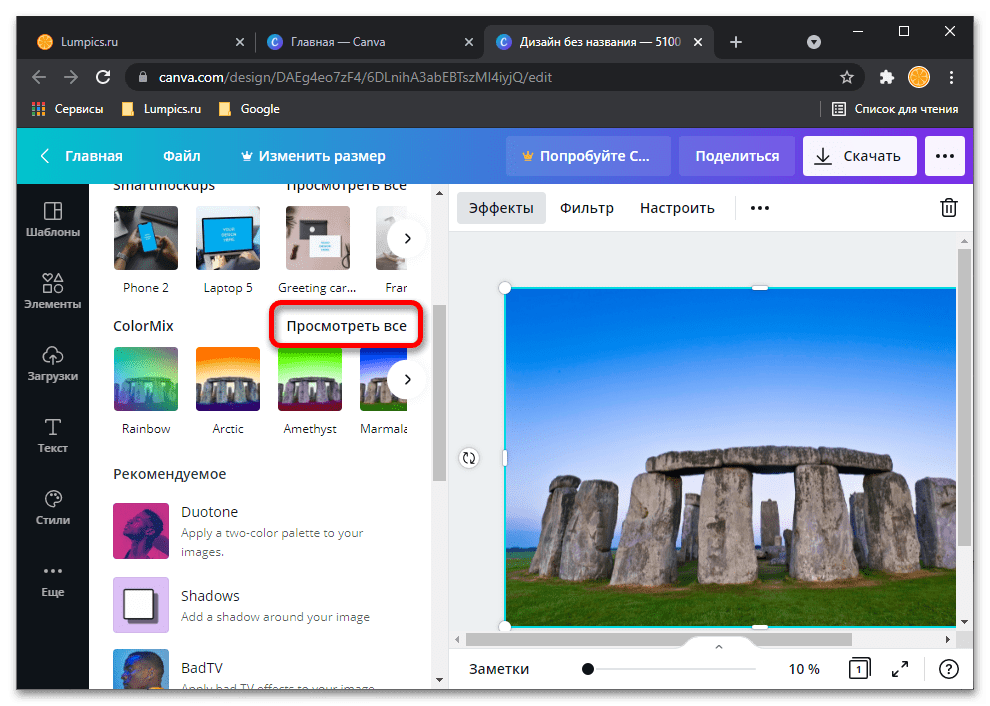The width and height of the screenshot is (990, 706).
Task: Click the address bar URL
Action: coord(355,77)
